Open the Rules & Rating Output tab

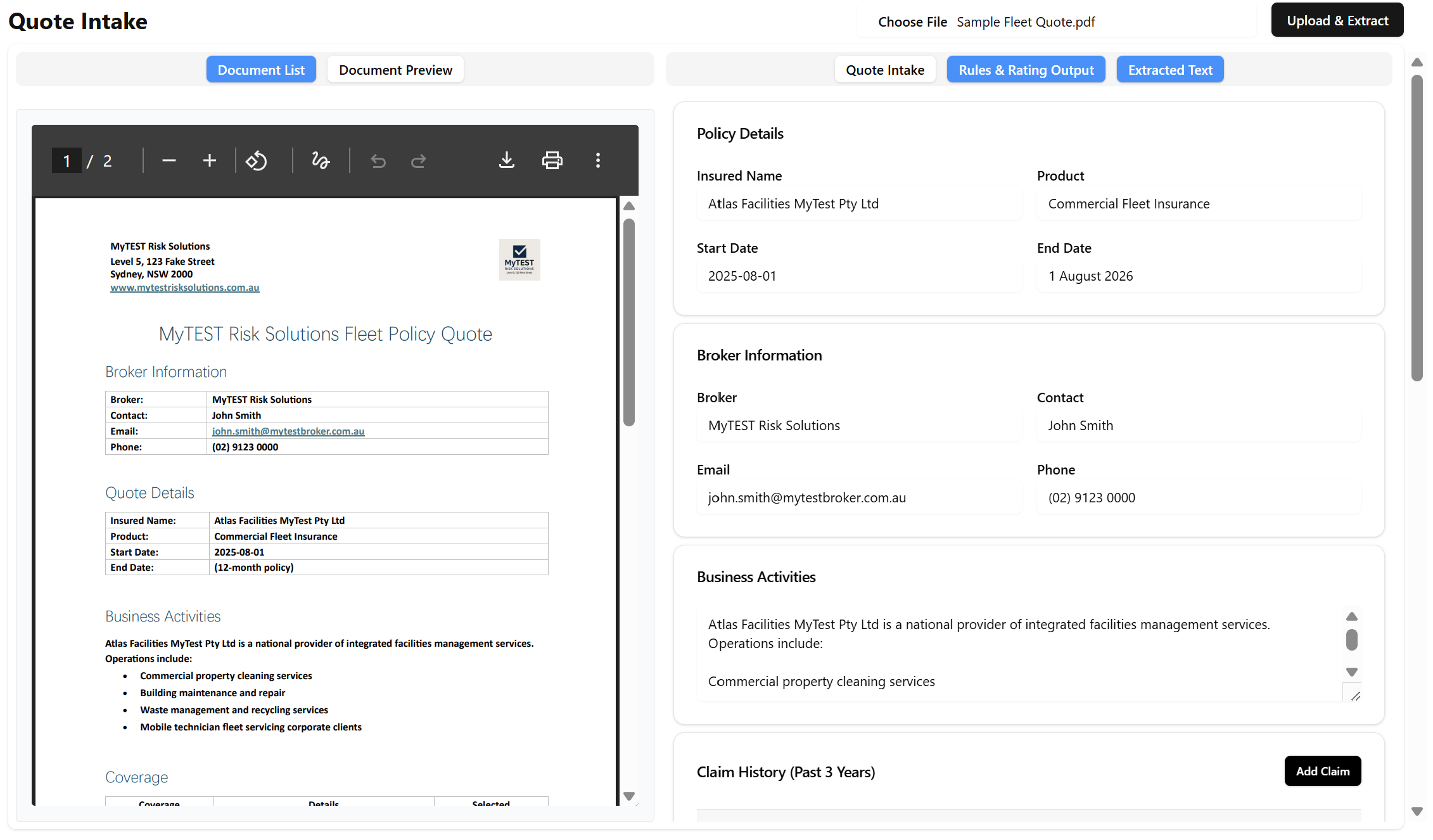(x=1026, y=70)
